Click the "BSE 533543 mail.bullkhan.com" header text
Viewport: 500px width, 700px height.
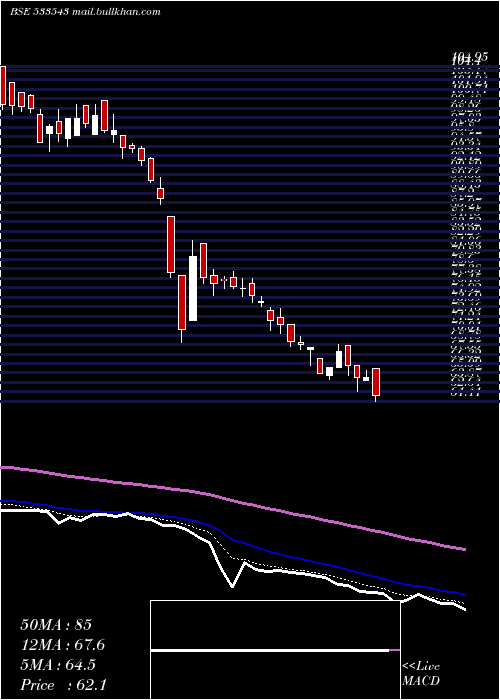(x=85, y=12)
